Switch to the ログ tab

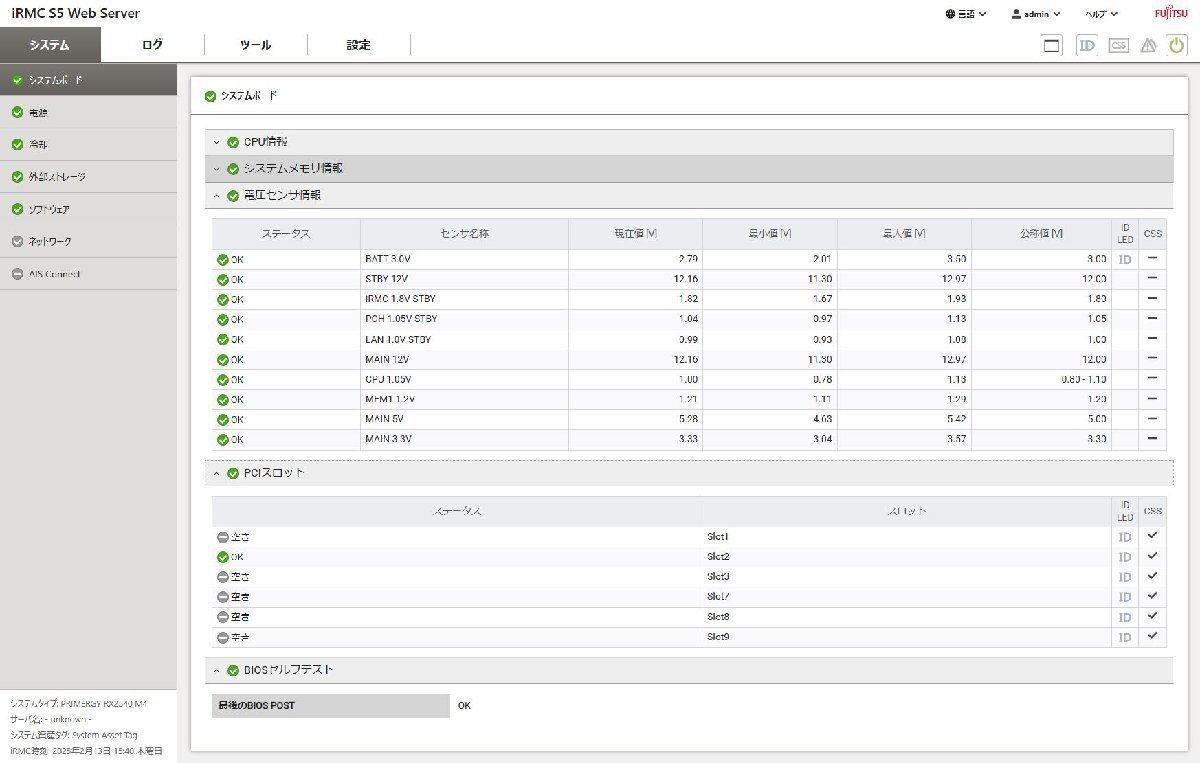click(152, 45)
